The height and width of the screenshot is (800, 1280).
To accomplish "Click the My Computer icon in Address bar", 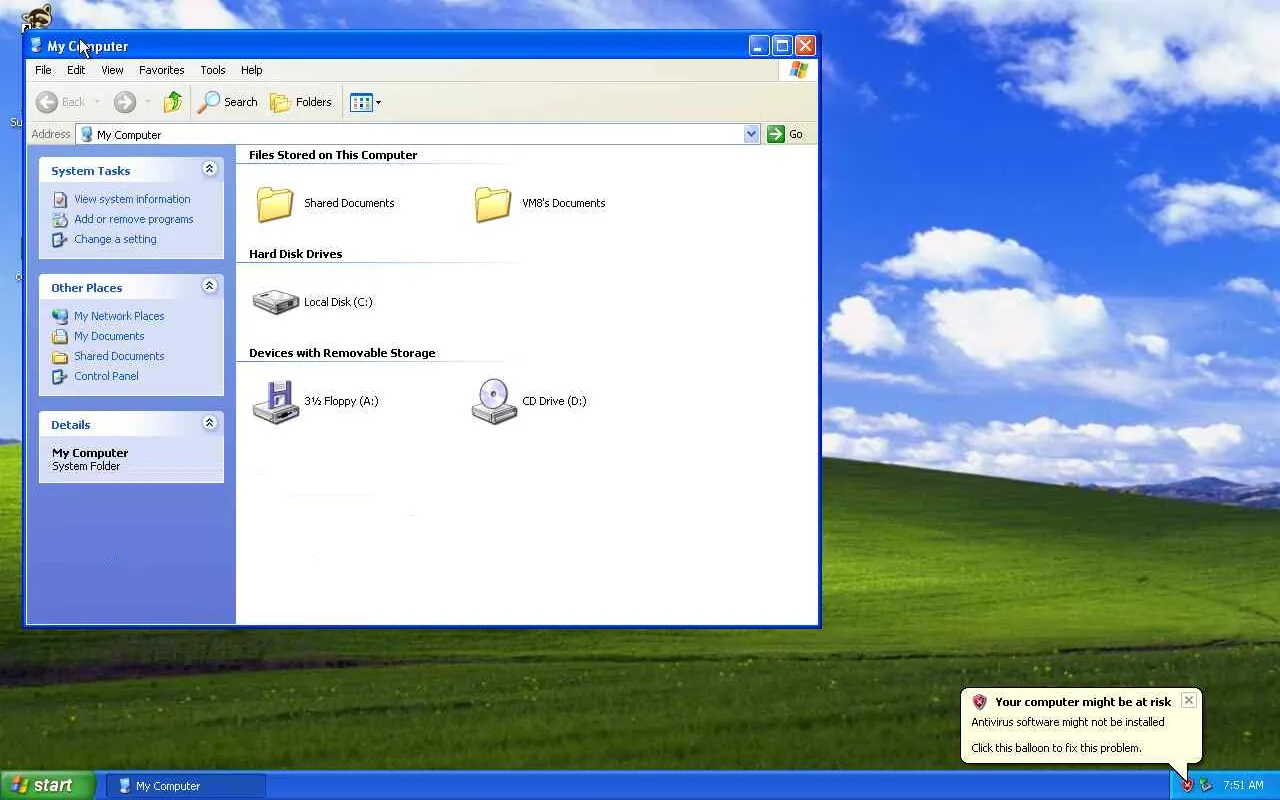I will tap(87, 134).
